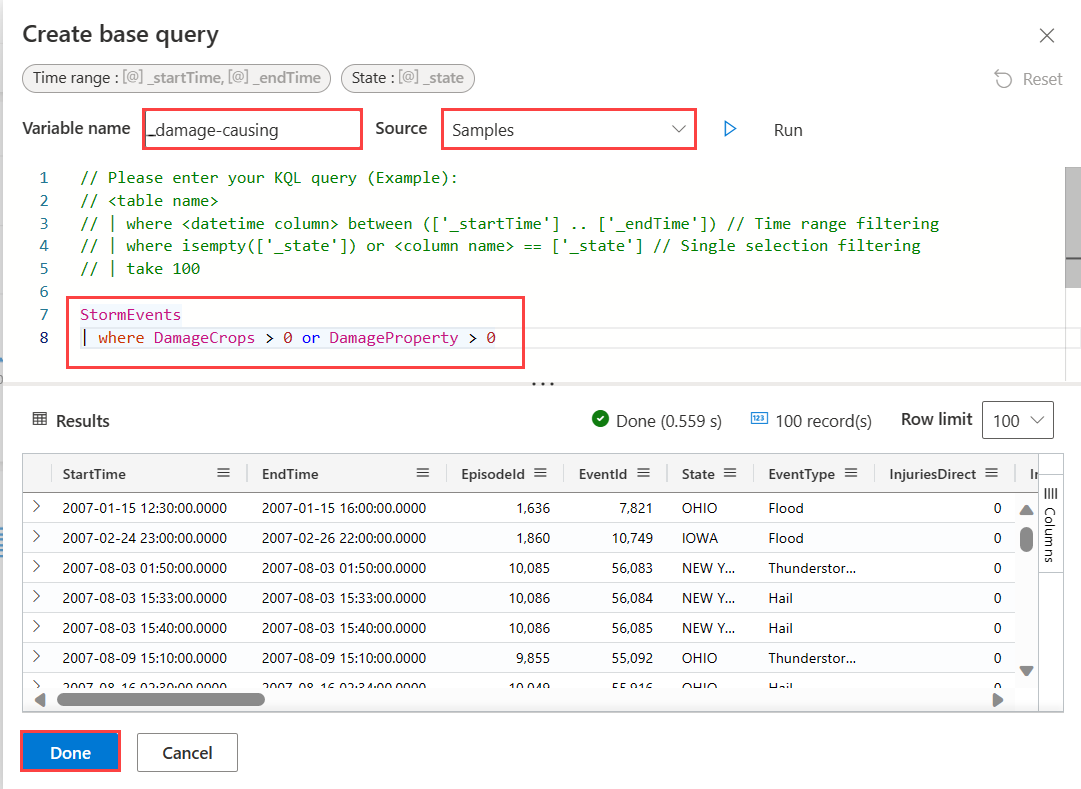The image size is (1081, 789).
Task: Open the InjuriesDirect column menu icon
Action: pyautogui.click(x=991, y=473)
